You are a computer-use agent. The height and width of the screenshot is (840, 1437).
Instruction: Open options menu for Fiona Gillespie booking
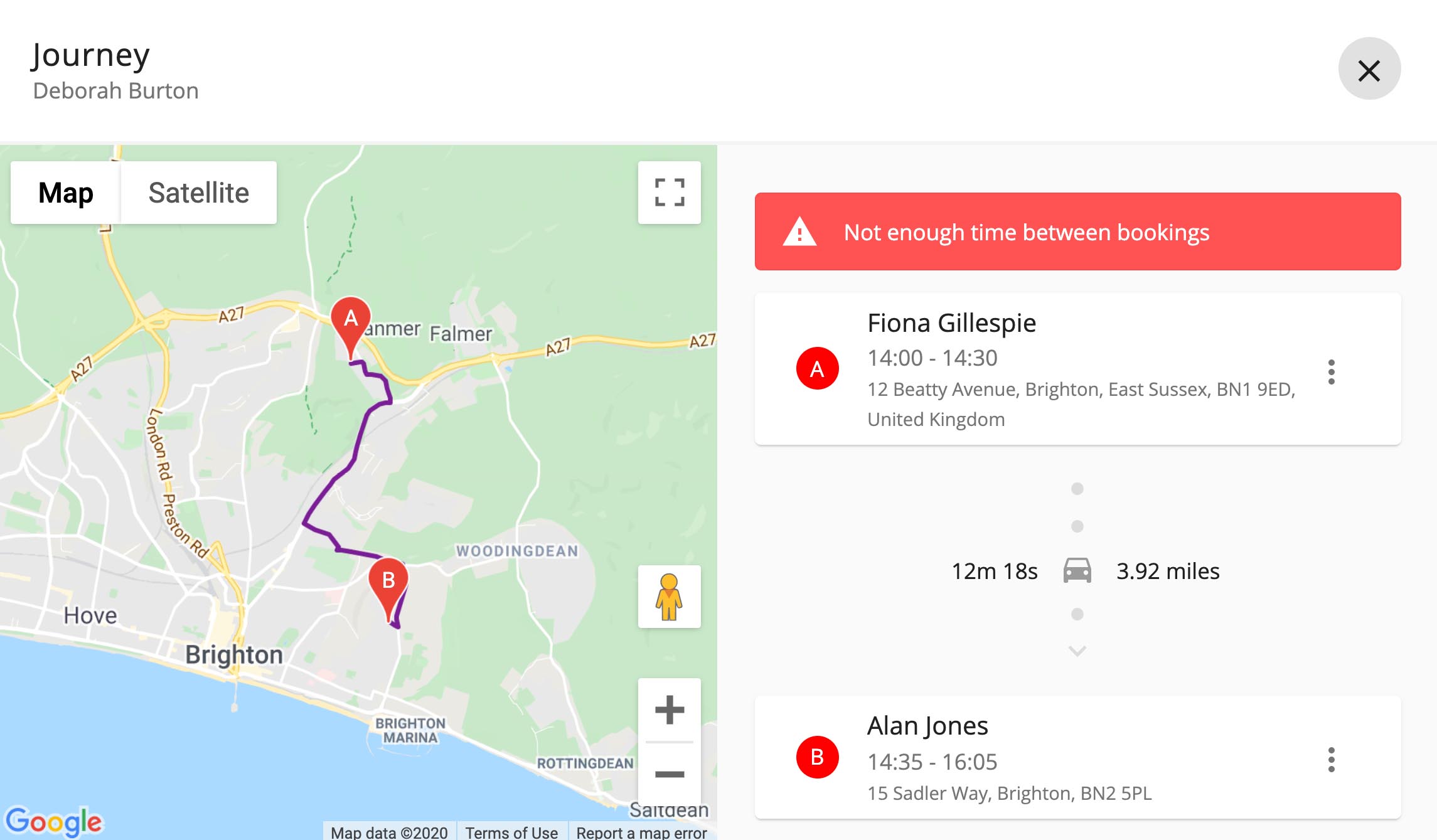(x=1331, y=372)
